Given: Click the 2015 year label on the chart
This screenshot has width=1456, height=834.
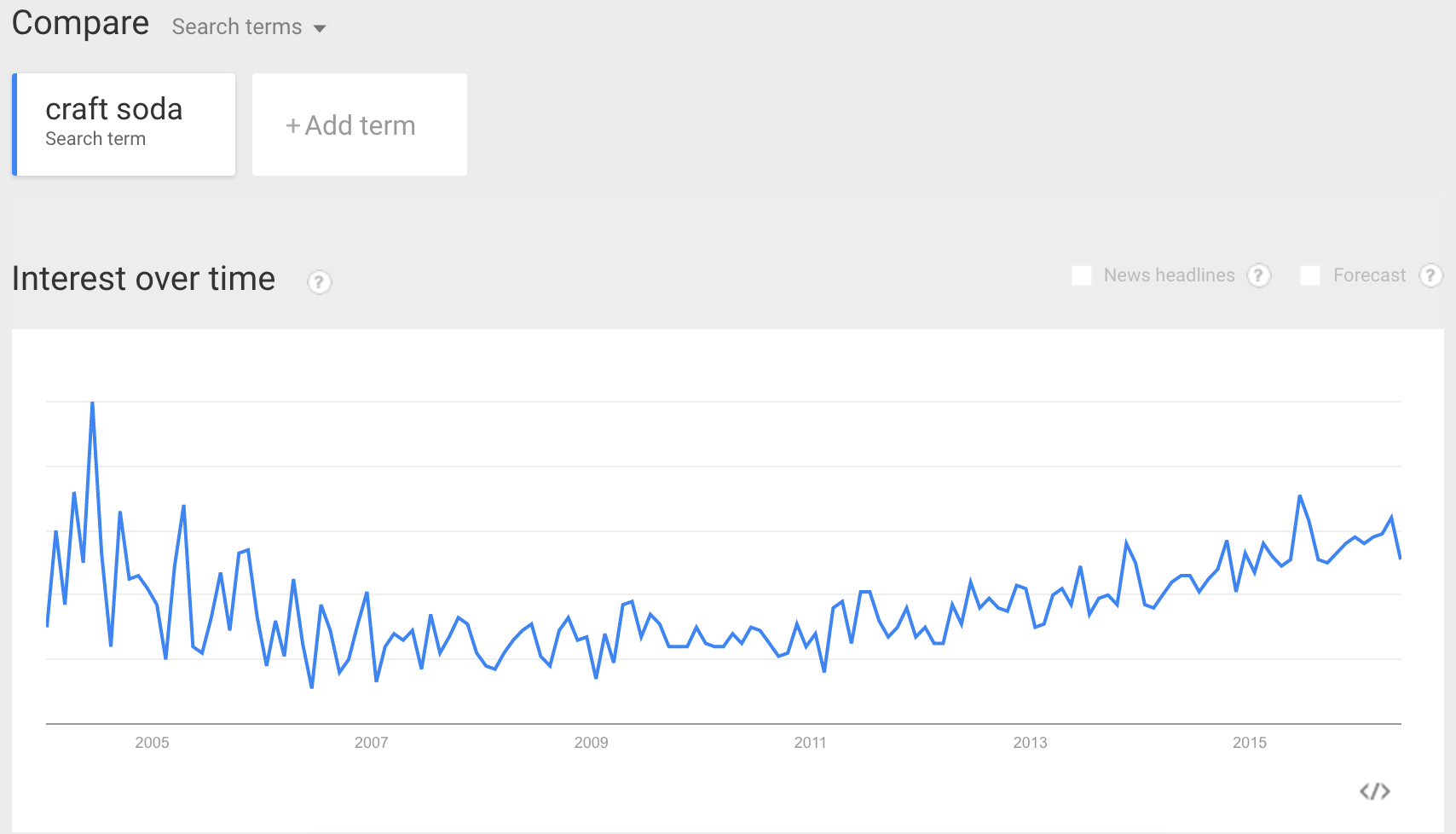Looking at the screenshot, I should (1249, 743).
